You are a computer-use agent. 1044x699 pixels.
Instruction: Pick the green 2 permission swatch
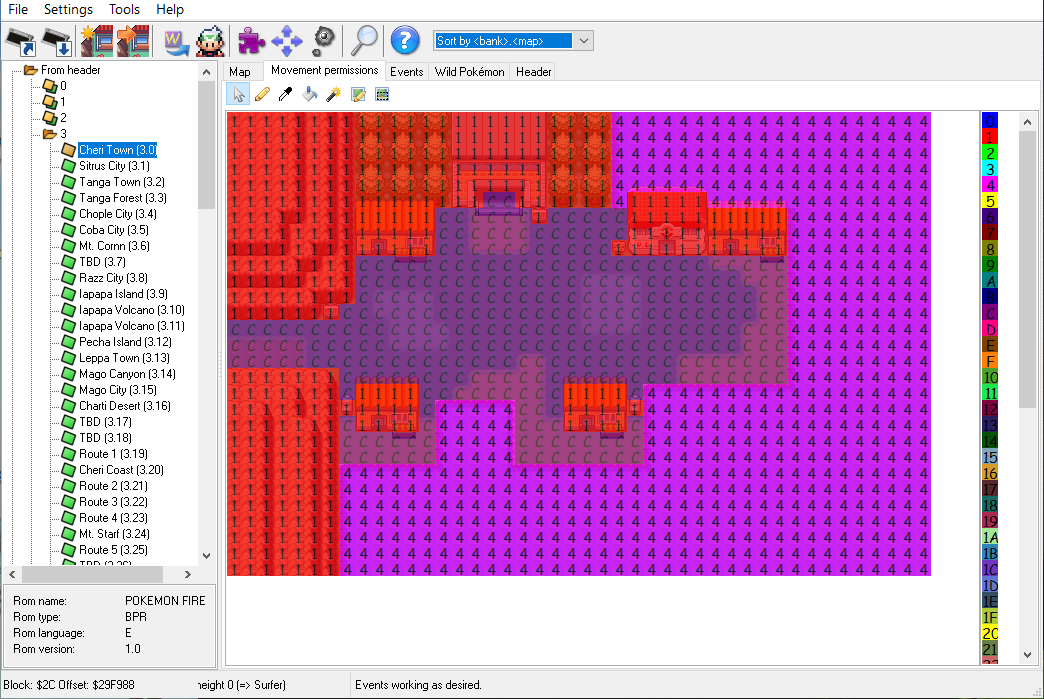coord(989,152)
